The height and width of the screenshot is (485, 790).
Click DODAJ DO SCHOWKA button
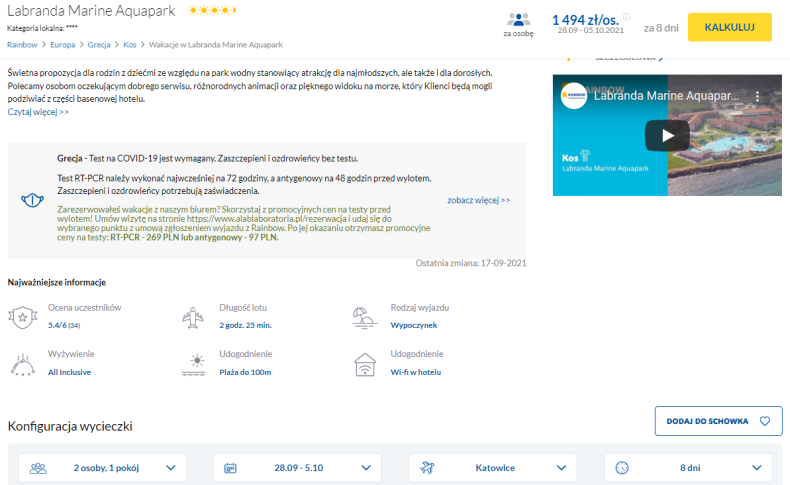718,421
